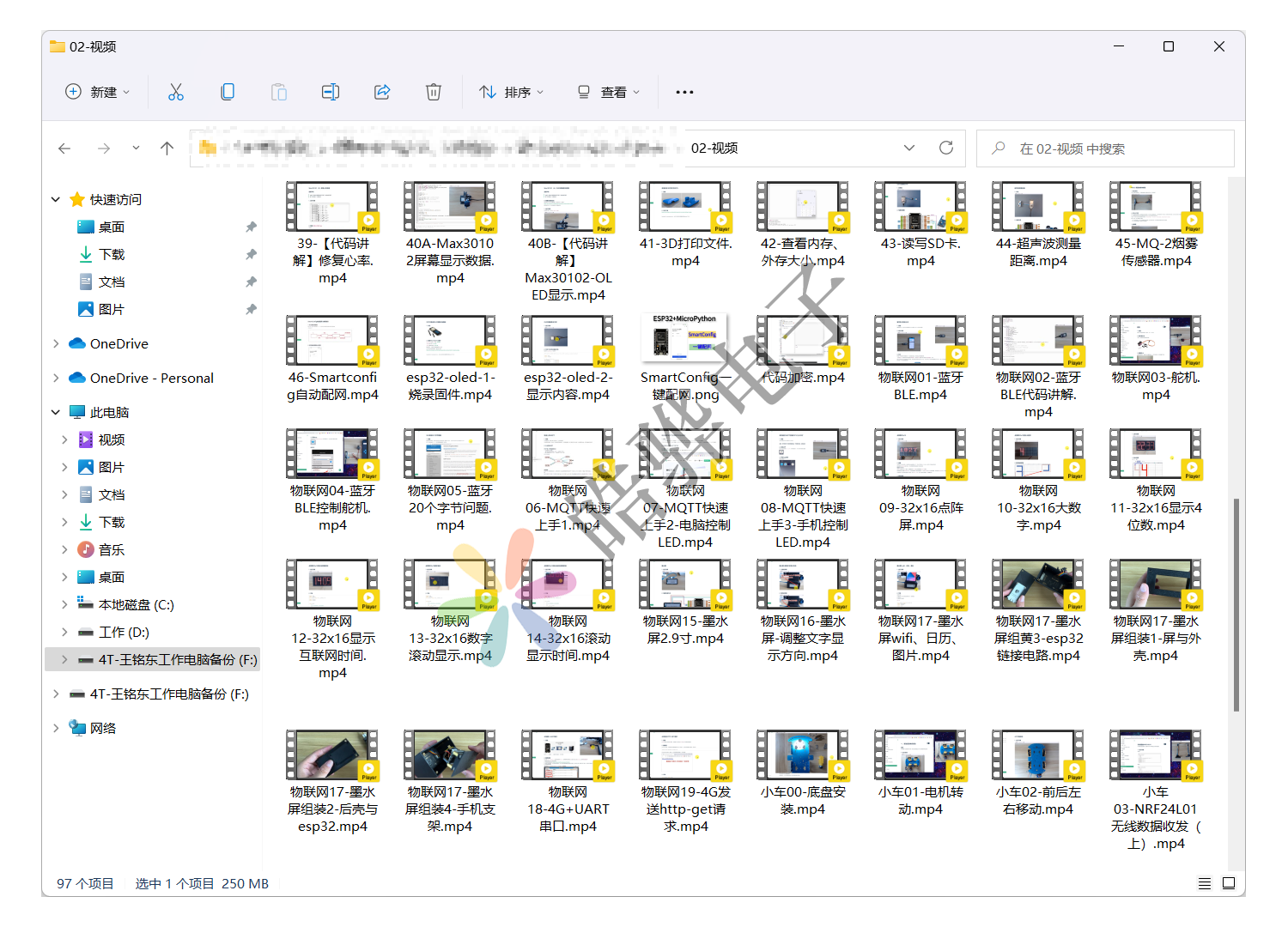Screen dimensions: 1288x927
Task: Open OneDrive - Personal in sidebar
Action: (152, 378)
